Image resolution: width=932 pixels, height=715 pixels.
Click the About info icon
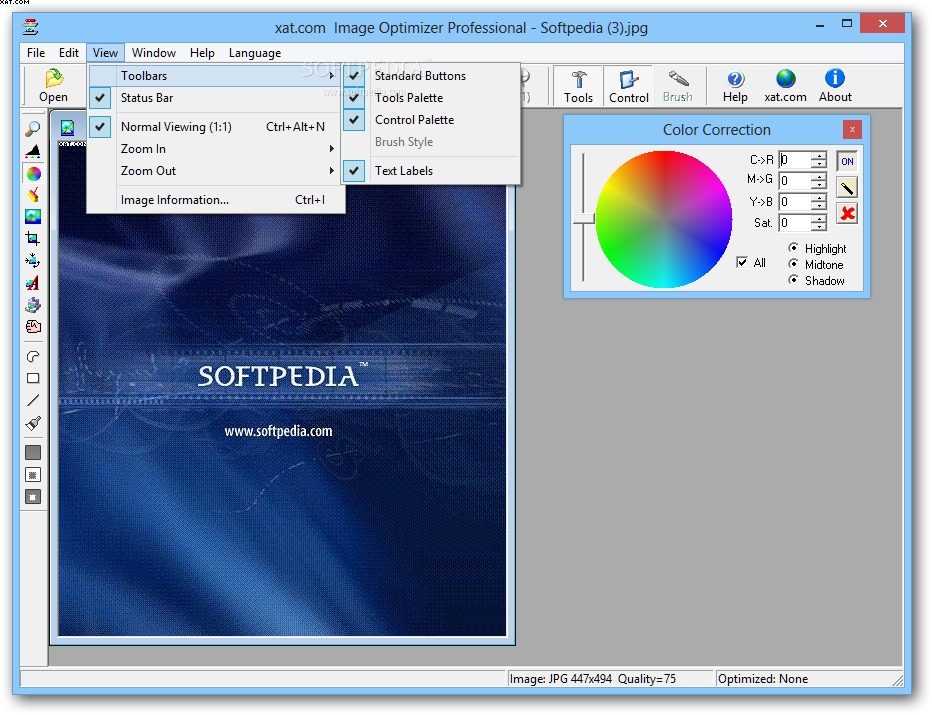835,86
